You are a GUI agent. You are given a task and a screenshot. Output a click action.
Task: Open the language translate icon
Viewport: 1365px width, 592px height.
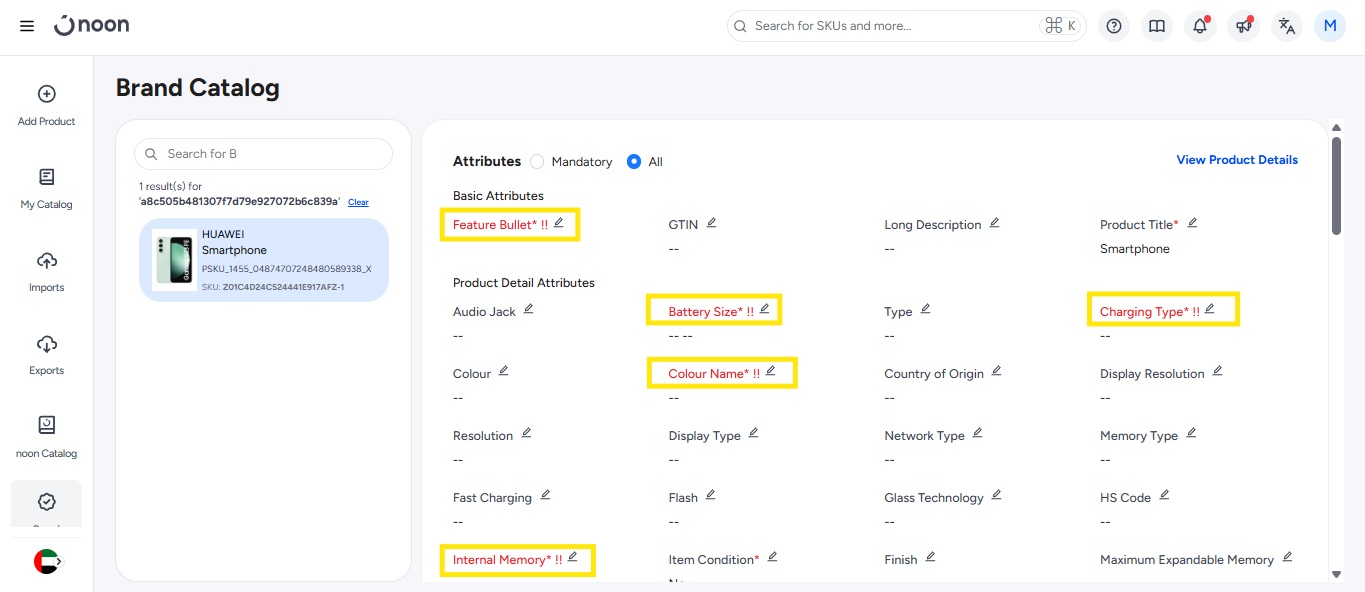coord(1287,26)
